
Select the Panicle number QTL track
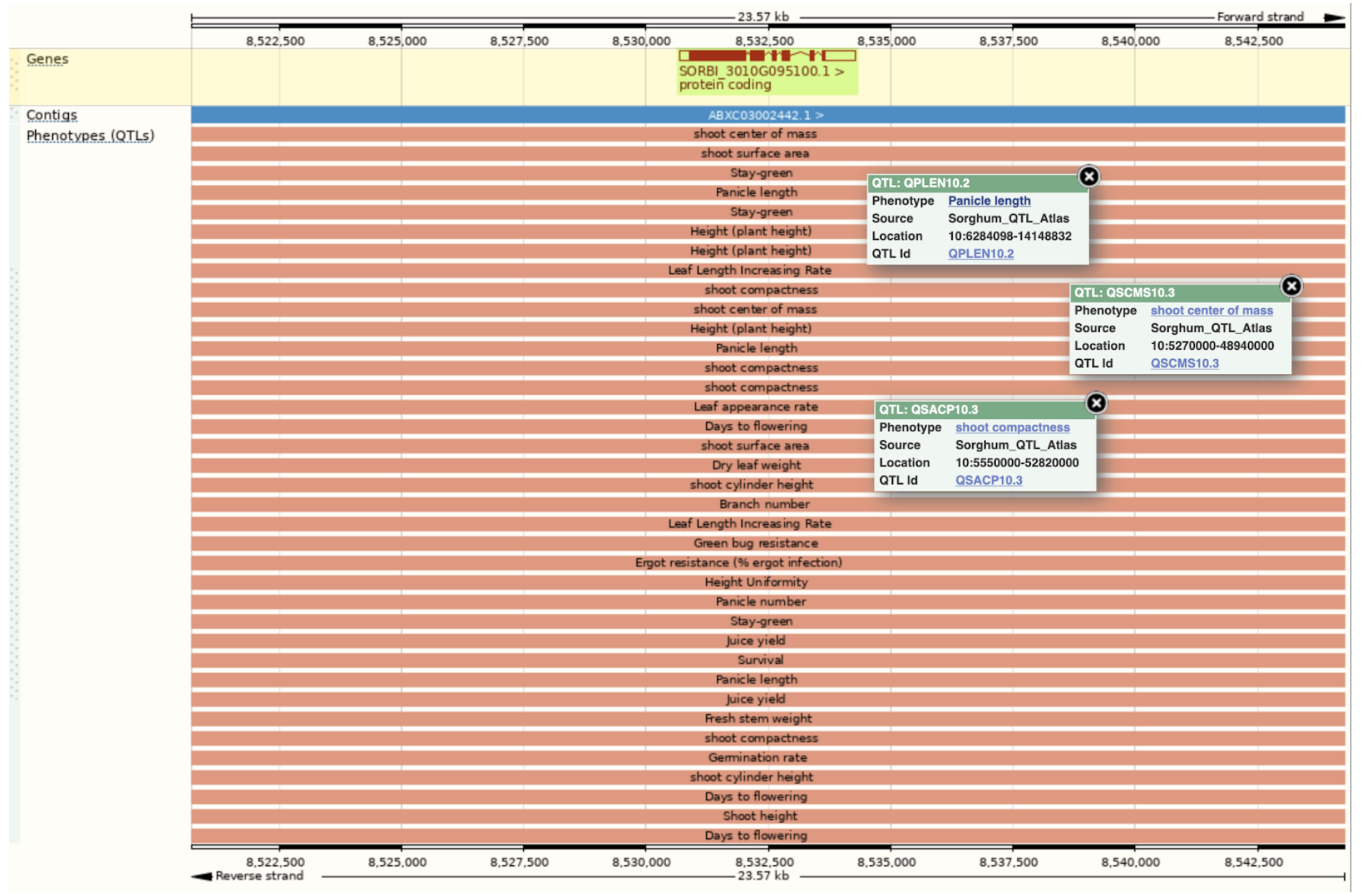[768, 602]
